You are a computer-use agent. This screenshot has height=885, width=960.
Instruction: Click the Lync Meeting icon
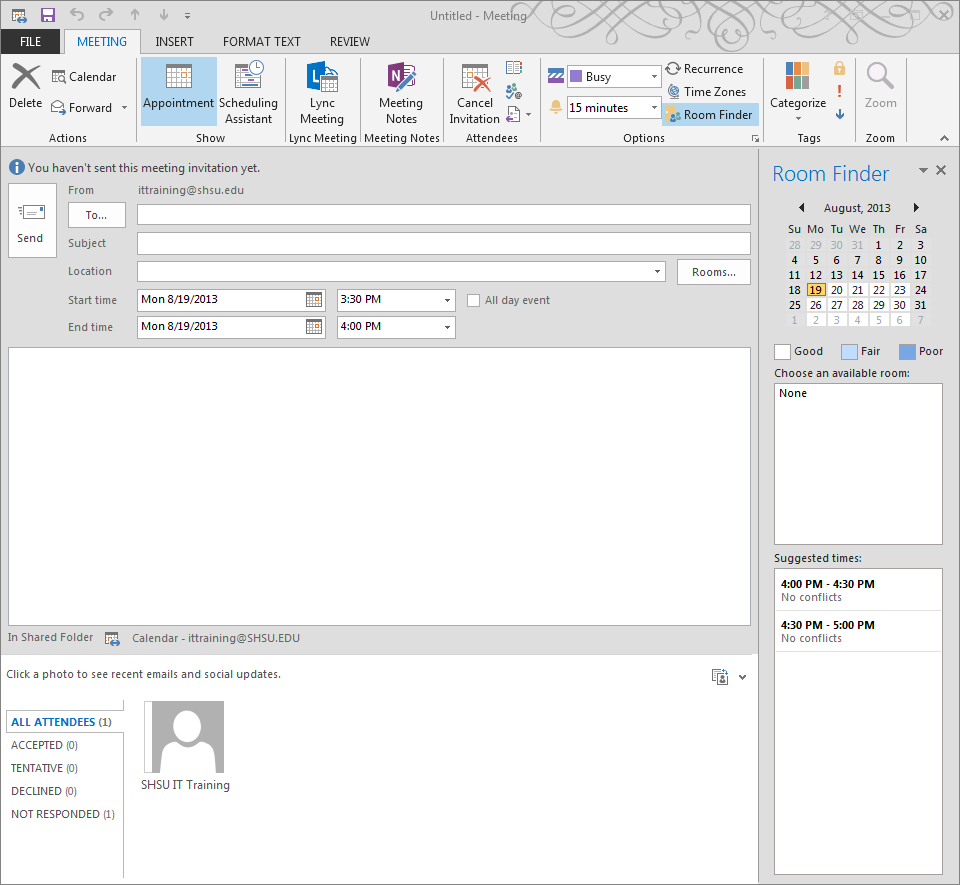322,91
